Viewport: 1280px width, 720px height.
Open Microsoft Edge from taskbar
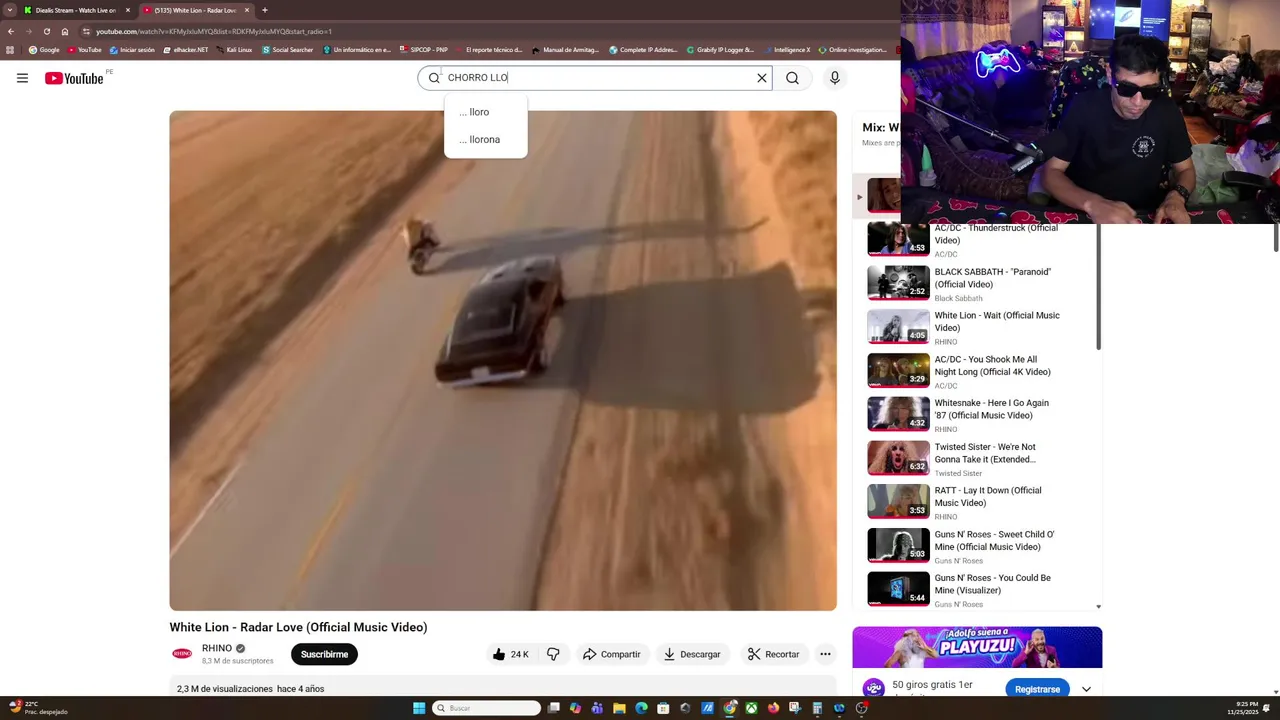641,708
